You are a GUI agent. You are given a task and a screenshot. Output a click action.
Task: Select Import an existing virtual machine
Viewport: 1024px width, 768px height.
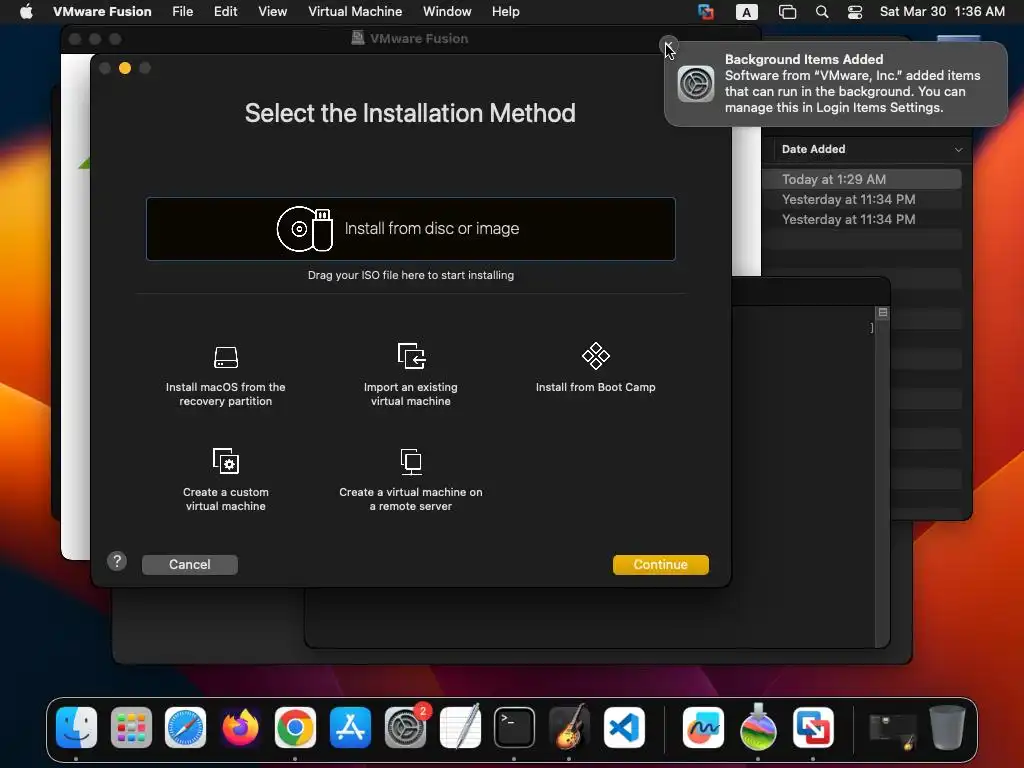click(x=411, y=376)
